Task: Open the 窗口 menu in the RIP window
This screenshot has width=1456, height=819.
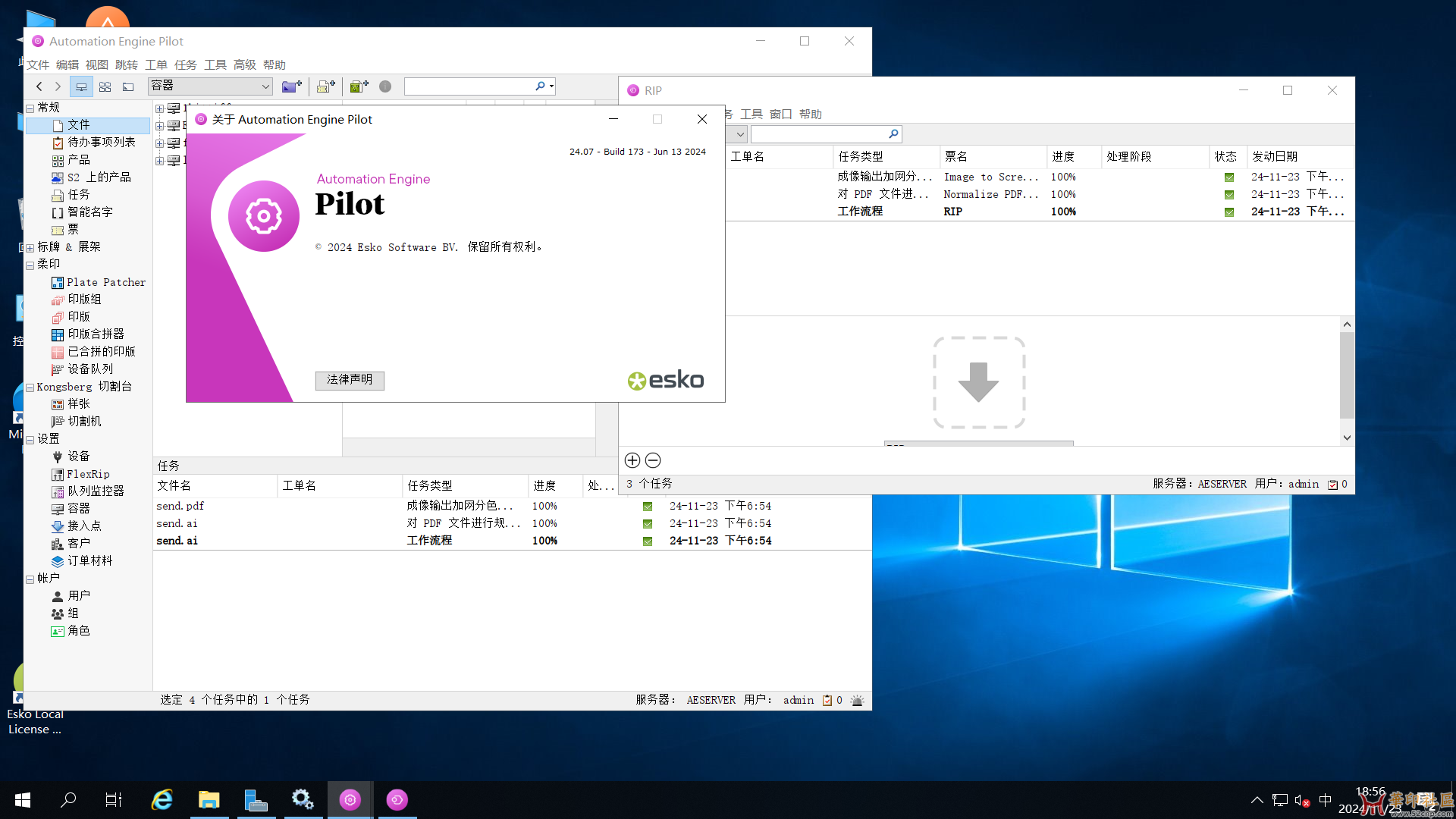Action: 781,115
